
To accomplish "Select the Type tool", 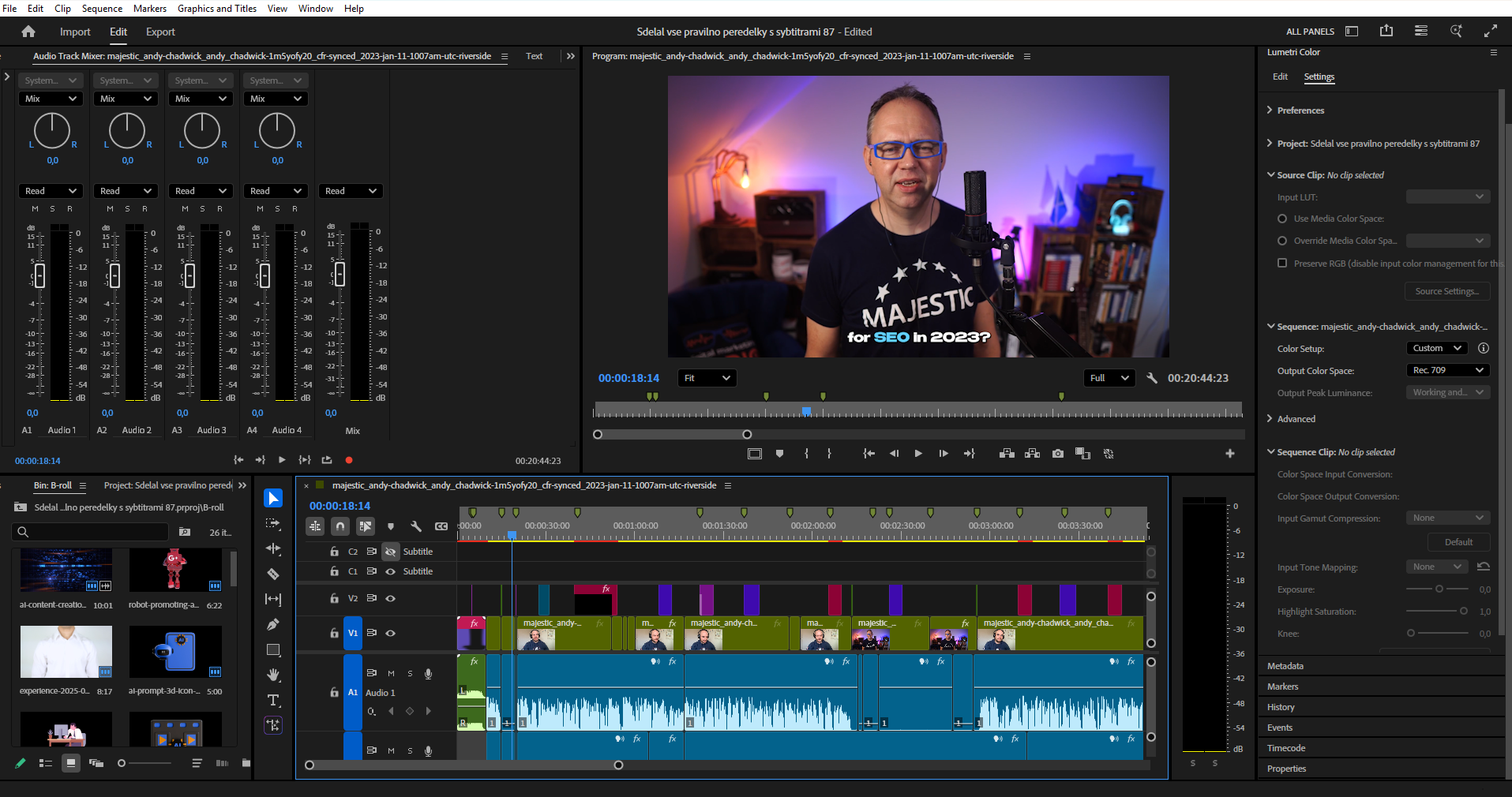I will [273, 700].
